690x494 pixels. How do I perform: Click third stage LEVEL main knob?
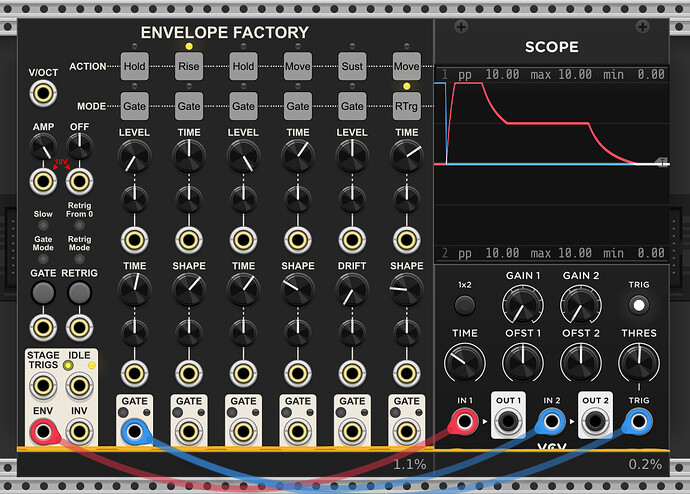[x=243, y=156]
